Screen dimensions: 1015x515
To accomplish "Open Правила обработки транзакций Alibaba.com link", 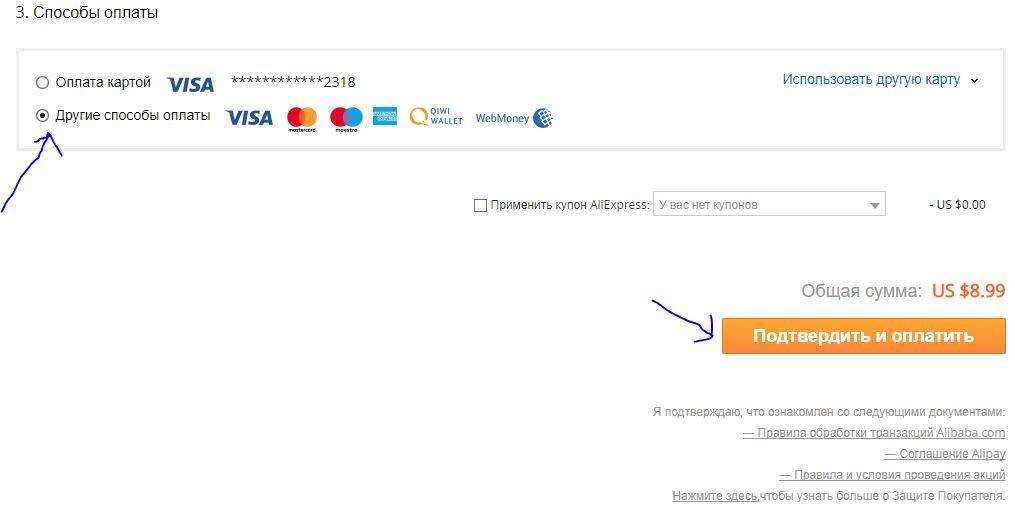I will point(874,433).
